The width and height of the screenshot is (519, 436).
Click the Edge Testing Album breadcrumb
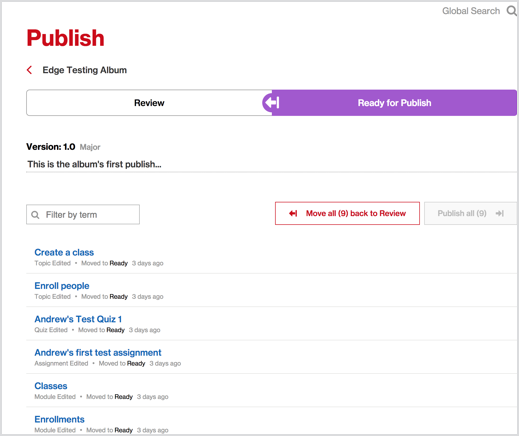(85, 70)
